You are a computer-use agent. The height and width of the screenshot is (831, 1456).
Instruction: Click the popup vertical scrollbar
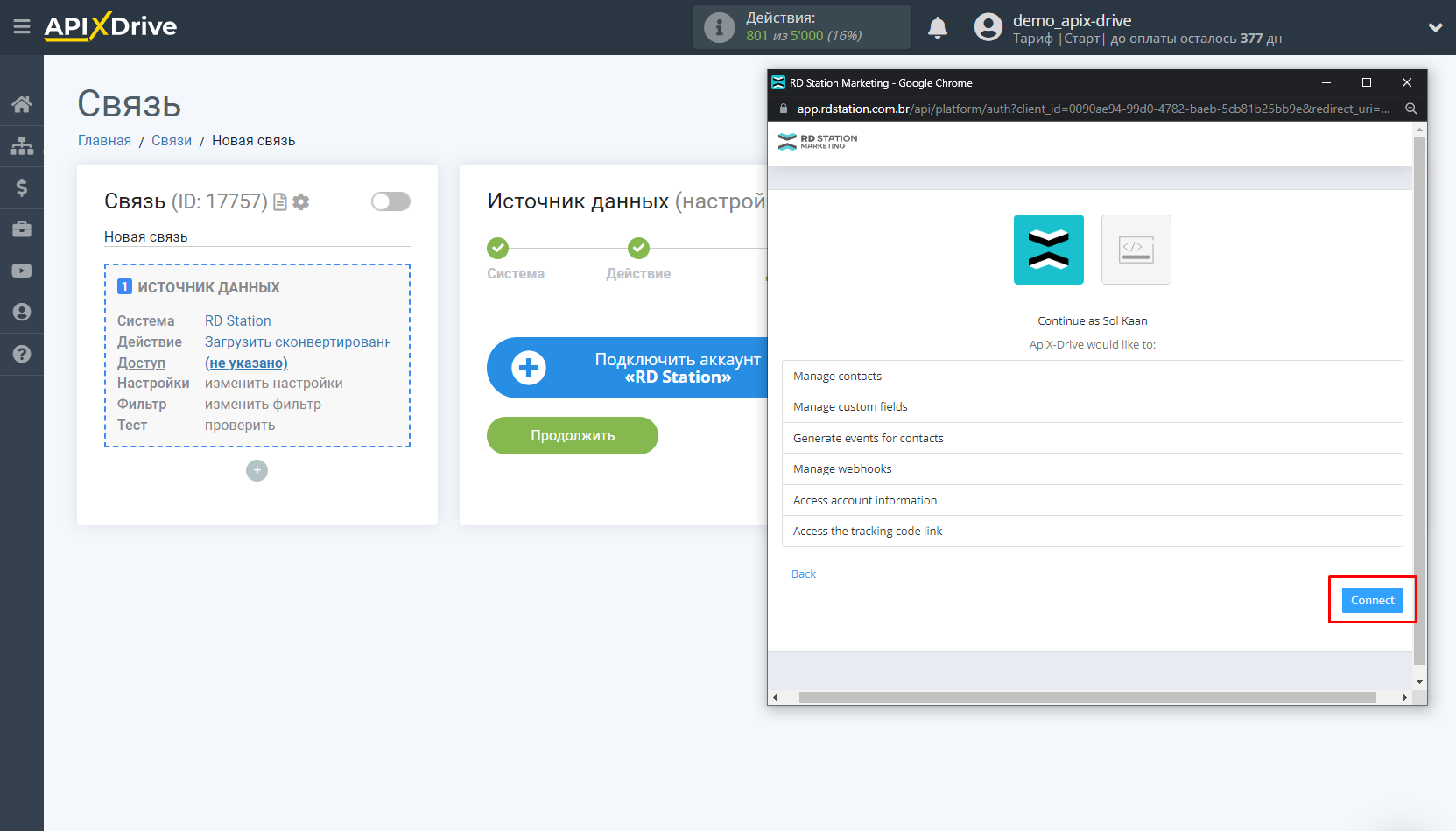click(x=1420, y=400)
